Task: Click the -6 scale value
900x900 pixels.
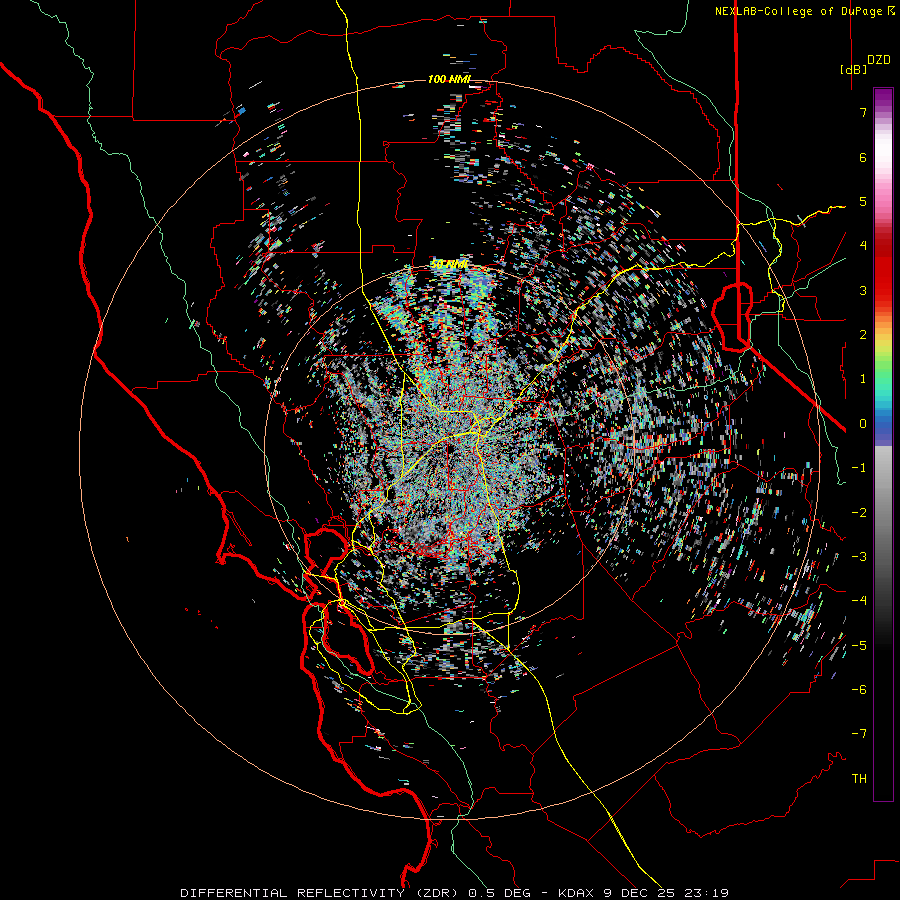Action: coord(859,690)
